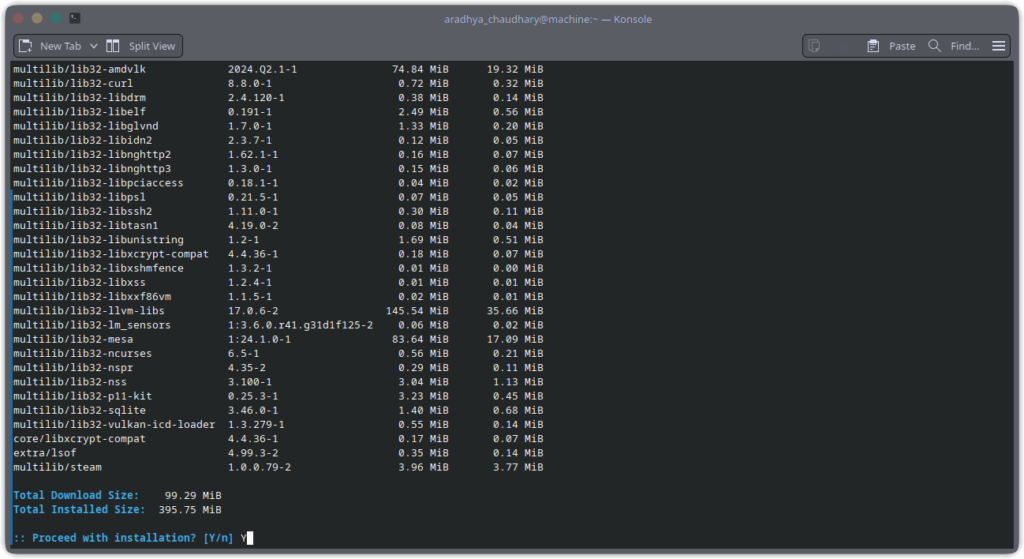The image size is (1024, 559).
Task: Select version '2024.Q2.1-1' text
Action: tap(262, 69)
